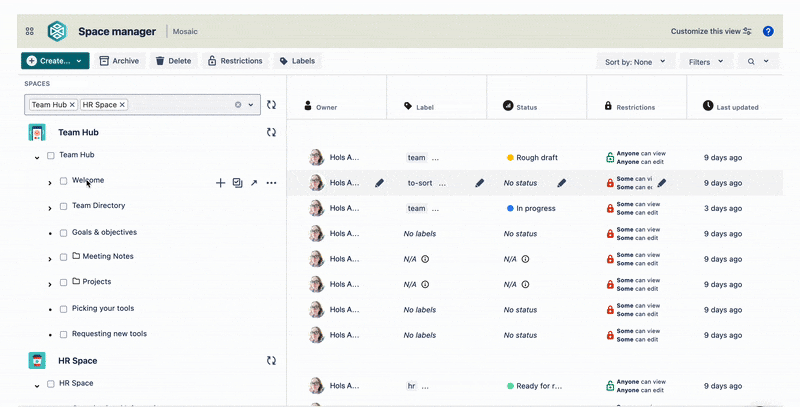Click the Space manager hexagon logo
Image resolution: width=800 pixels, height=407 pixels.
point(57,31)
